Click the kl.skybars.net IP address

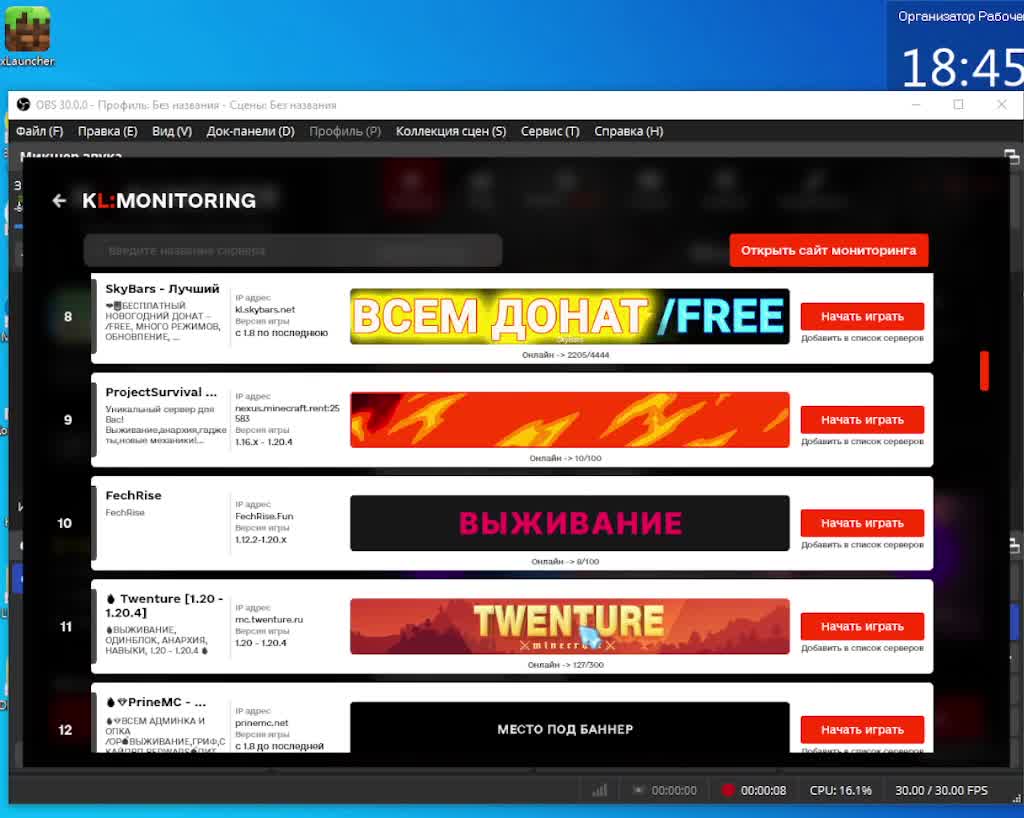pyautogui.click(x=265, y=309)
